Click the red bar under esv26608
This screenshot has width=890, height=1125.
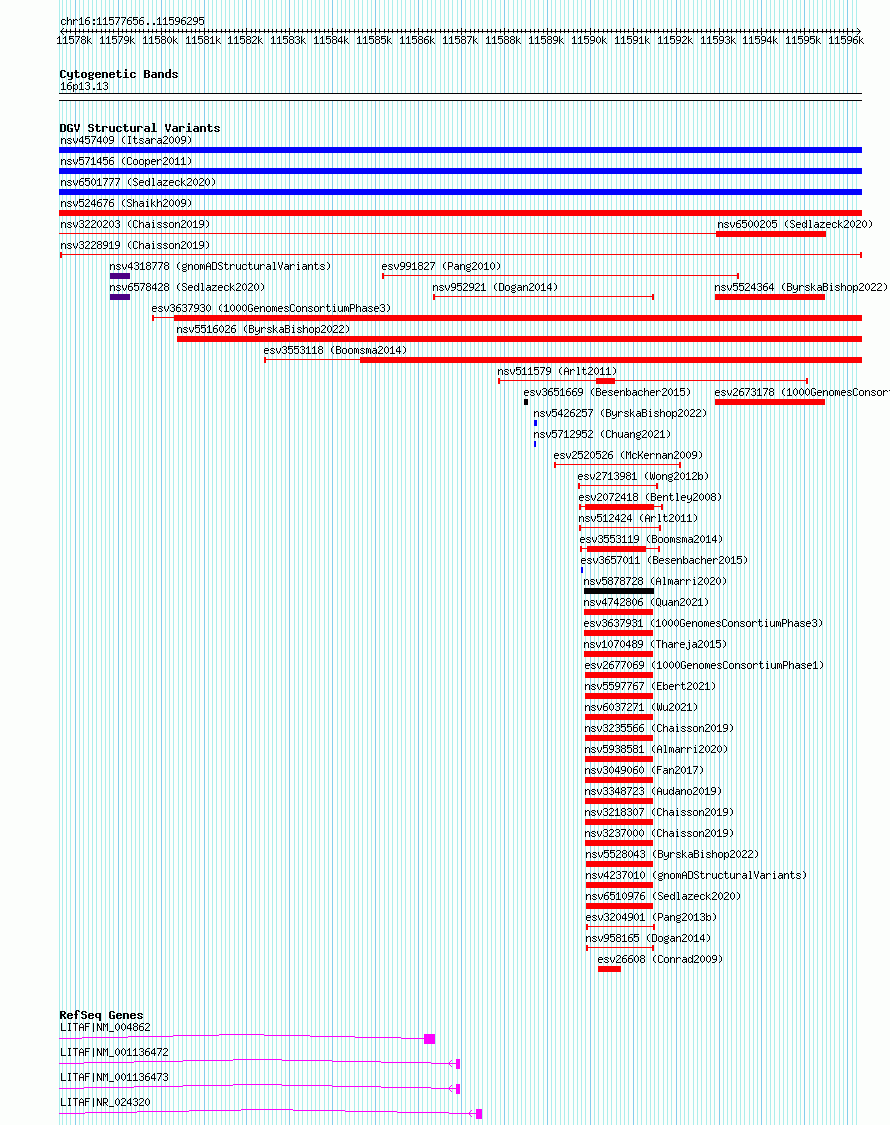[x=609, y=969]
